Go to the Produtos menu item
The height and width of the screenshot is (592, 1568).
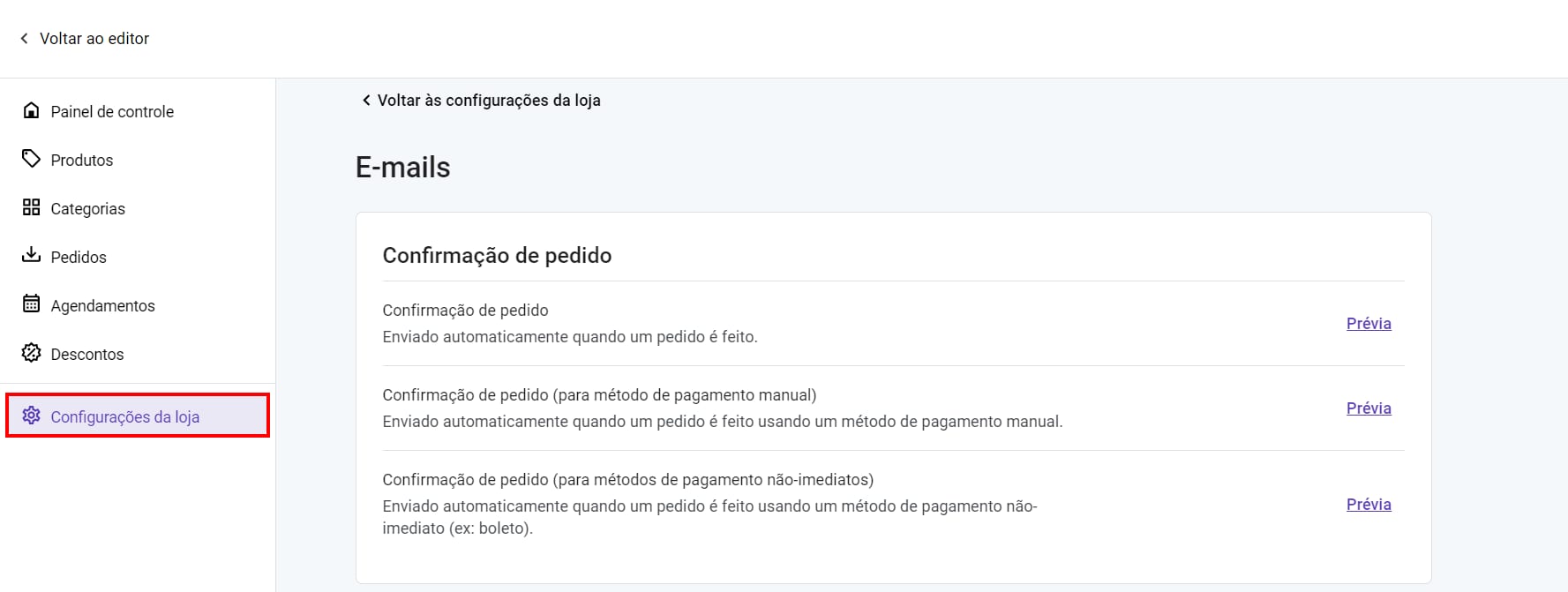click(82, 161)
